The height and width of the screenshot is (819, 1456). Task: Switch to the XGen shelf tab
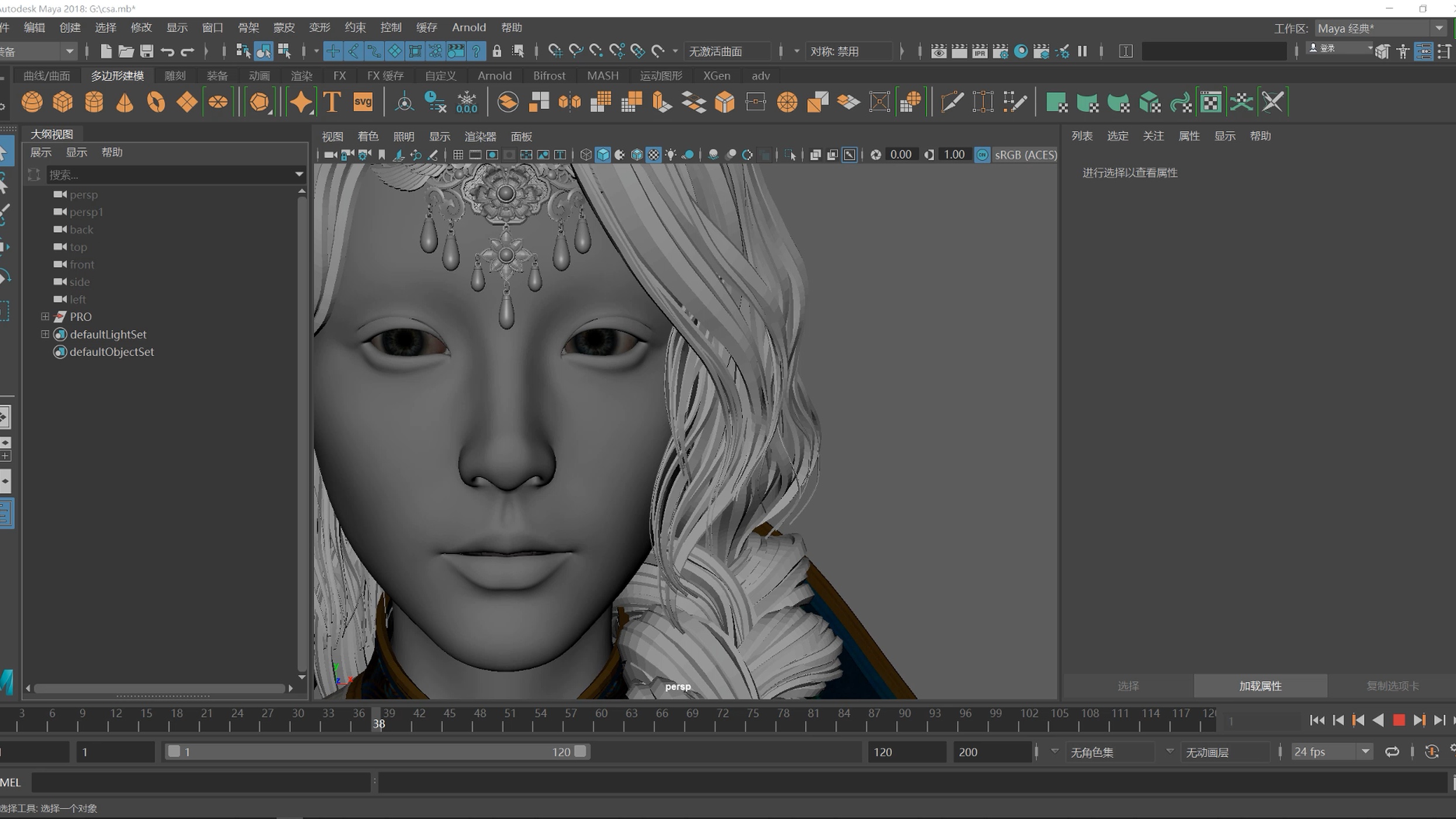point(716,75)
